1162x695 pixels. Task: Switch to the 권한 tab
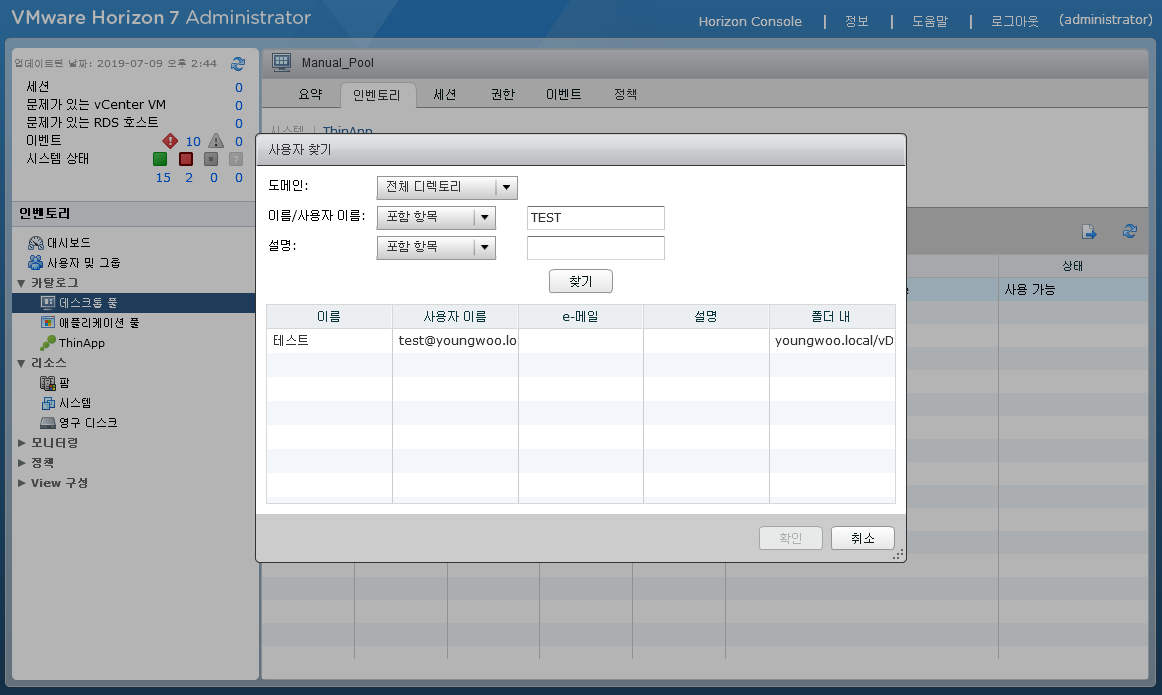[502, 94]
